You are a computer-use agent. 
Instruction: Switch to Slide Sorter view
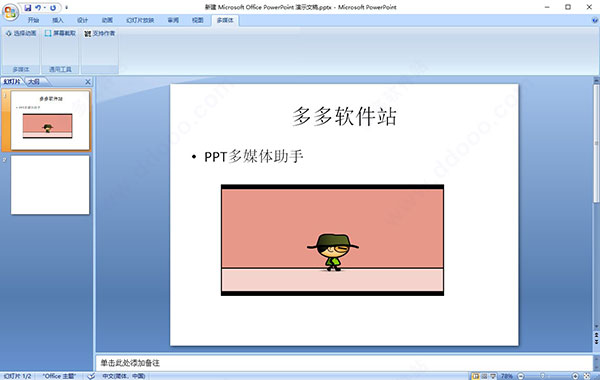[484, 376]
